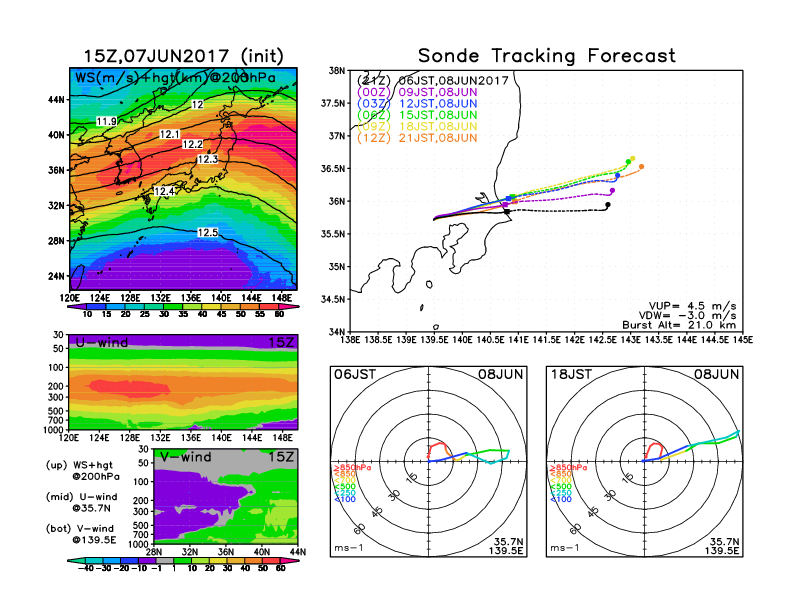Select the '(00Z) 09JST,08JUN' purple legend entry

(417, 92)
